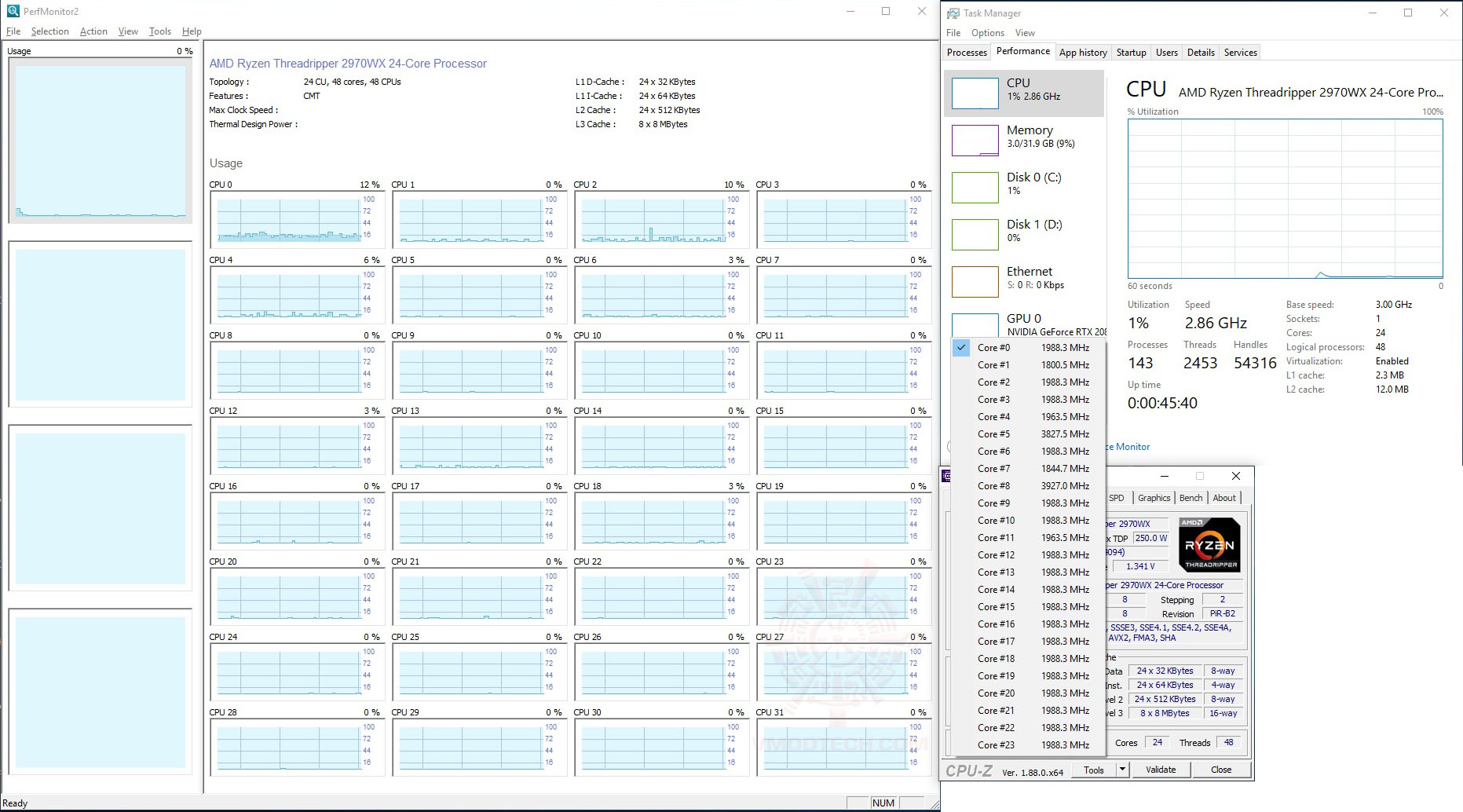Click the PiR-B2 revision field in CPU-Z
This screenshot has height=812, width=1463.
click(x=1223, y=613)
